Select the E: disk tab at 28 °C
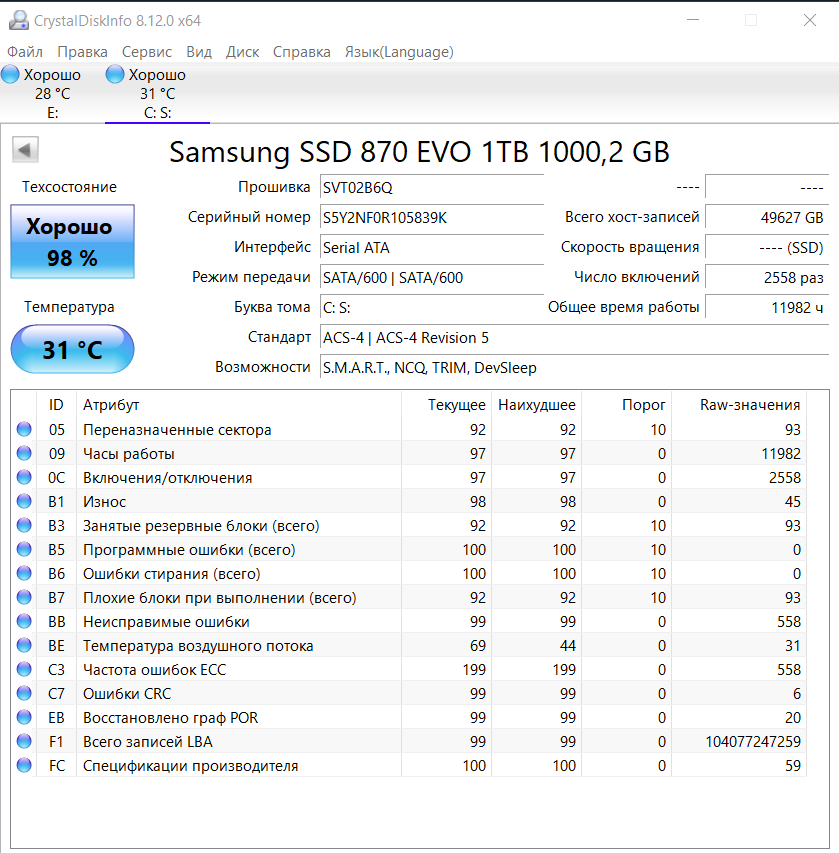The image size is (839, 853). click(x=52, y=94)
